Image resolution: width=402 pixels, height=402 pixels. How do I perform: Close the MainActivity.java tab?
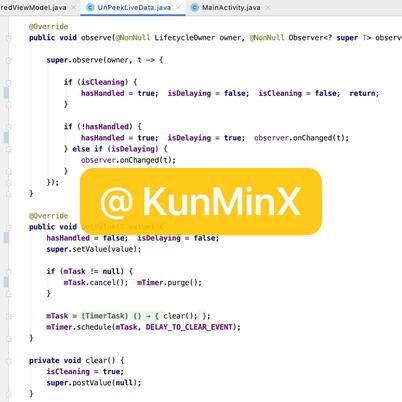point(268,7)
